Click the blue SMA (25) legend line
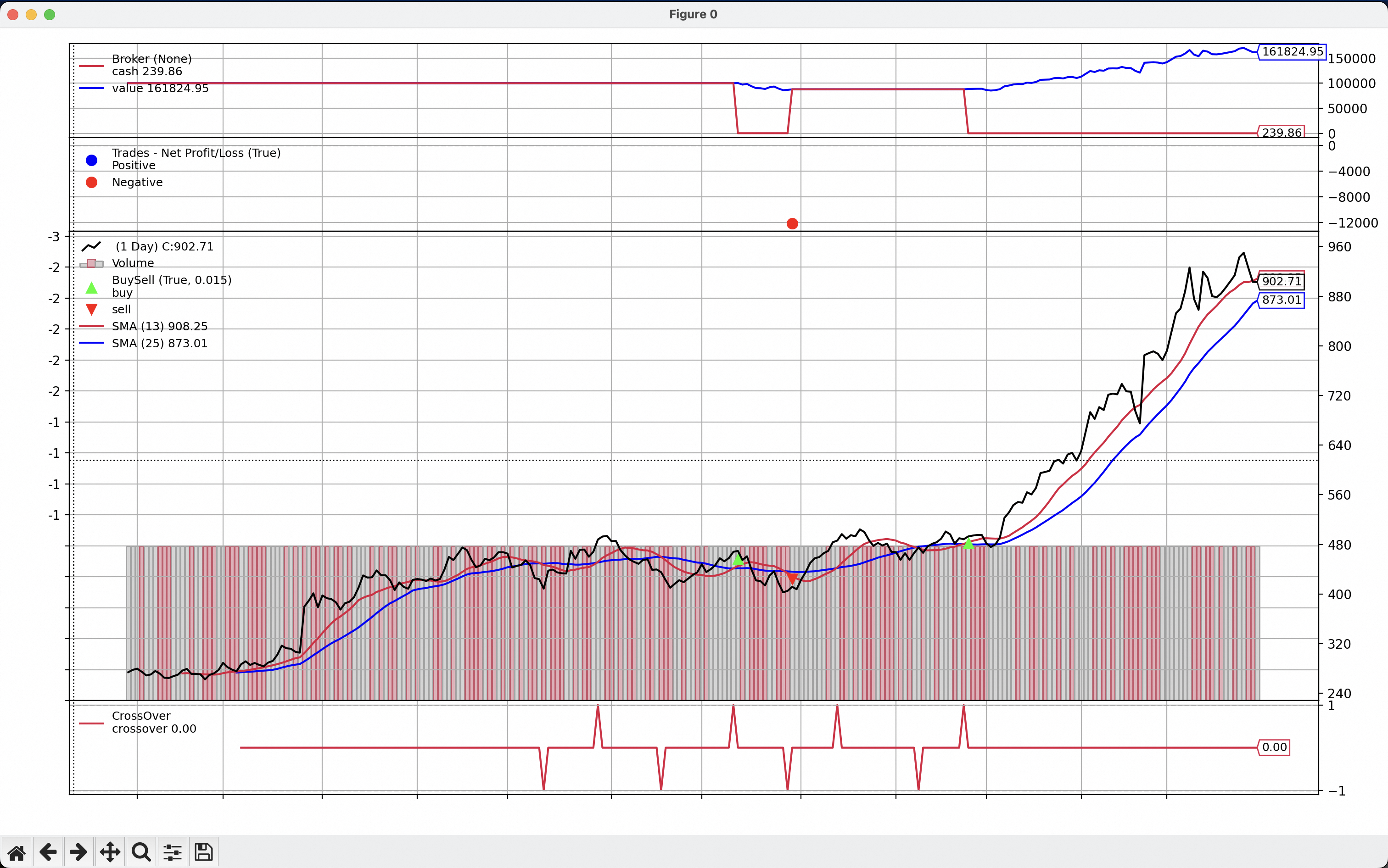This screenshot has width=1388, height=868. click(91, 343)
